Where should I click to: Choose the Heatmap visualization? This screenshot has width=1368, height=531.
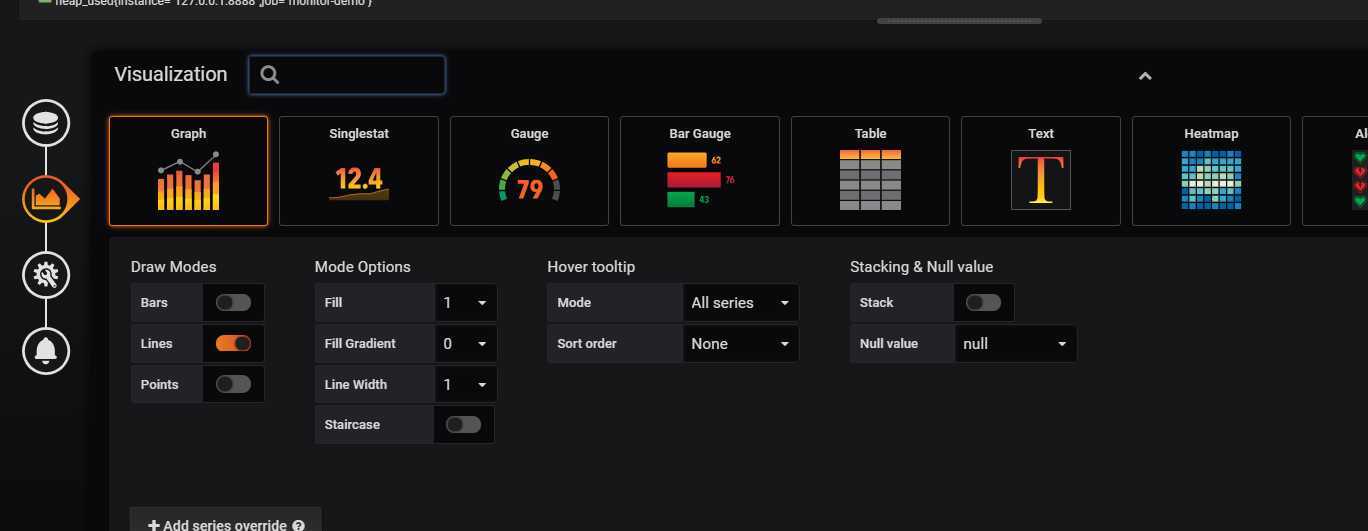coord(1211,171)
